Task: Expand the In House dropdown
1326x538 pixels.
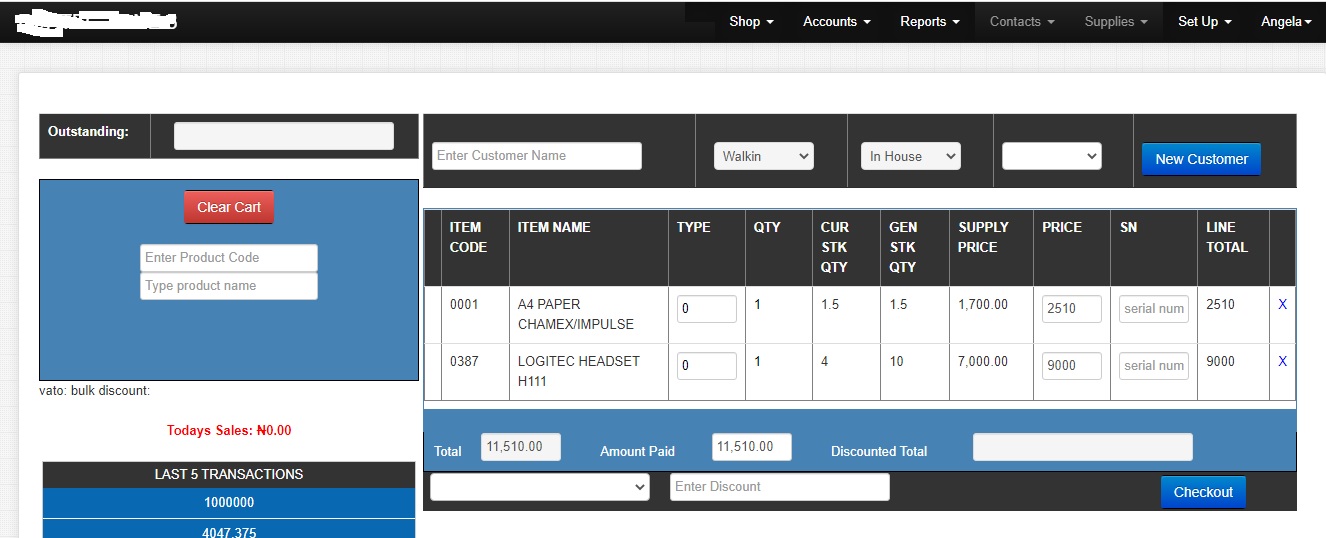Action: 910,156
